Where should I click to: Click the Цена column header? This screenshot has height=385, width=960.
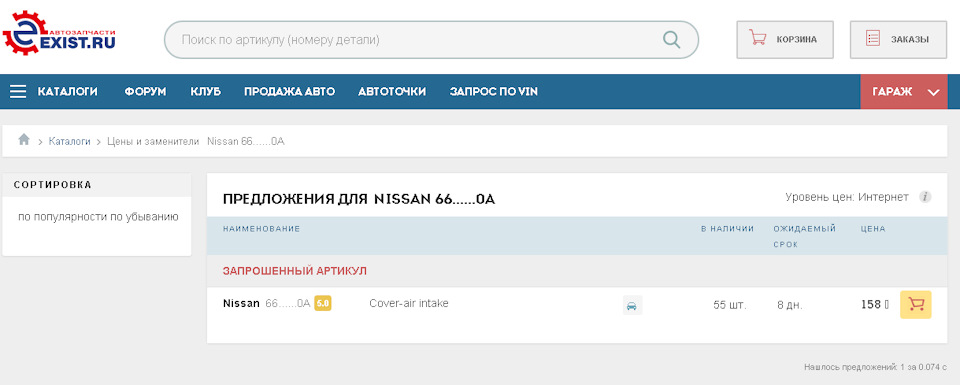pyautogui.click(x=873, y=229)
